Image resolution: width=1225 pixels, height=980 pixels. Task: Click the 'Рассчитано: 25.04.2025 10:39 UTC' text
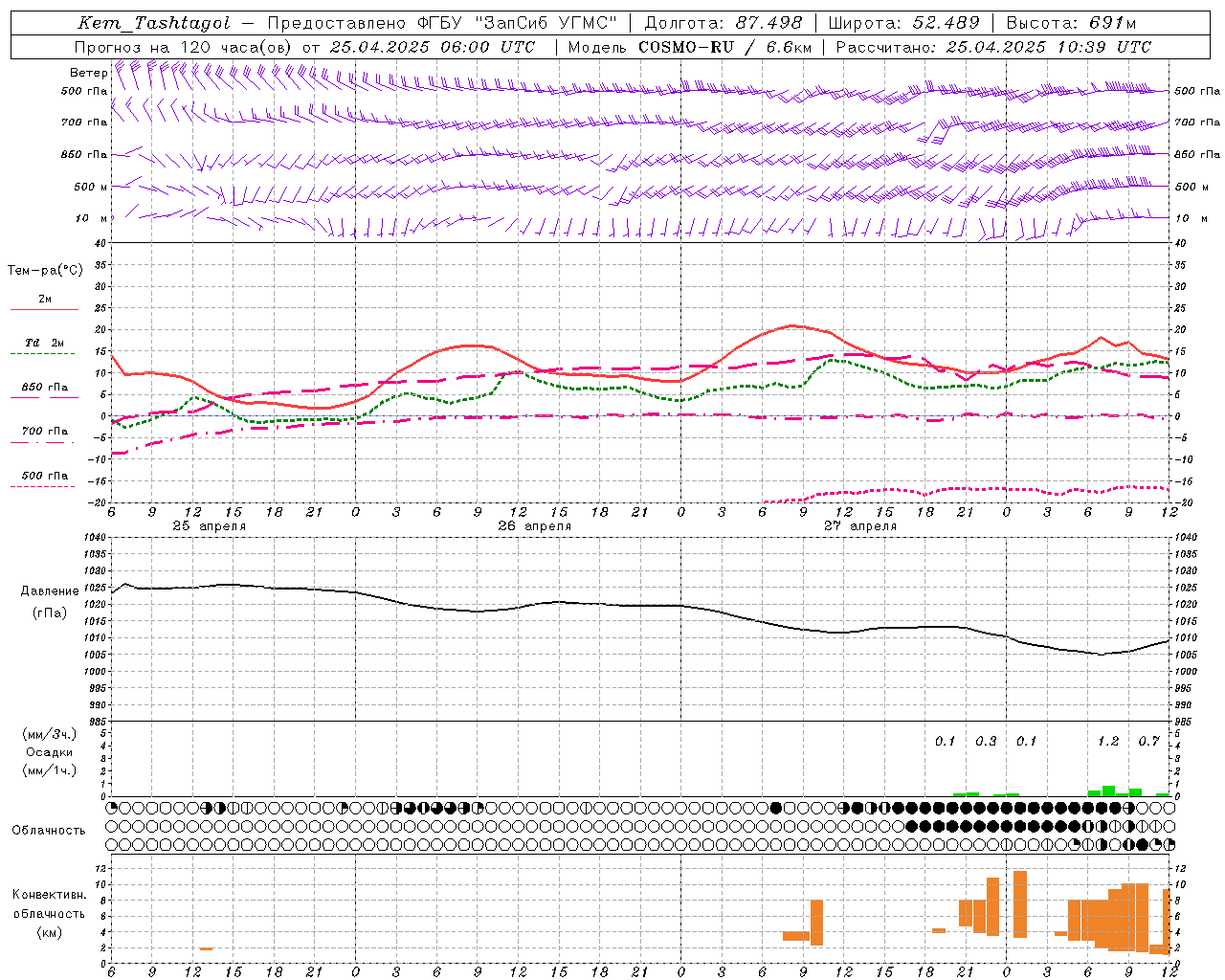[993, 47]
